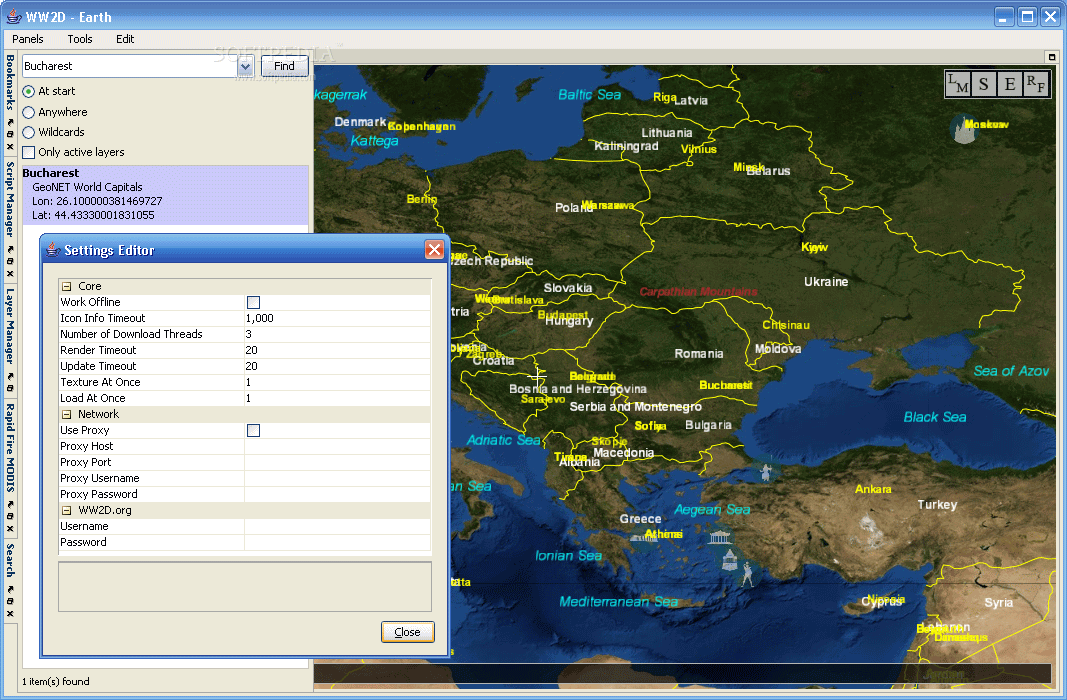Click the E map overlay button

click(x=1010, y=84)
